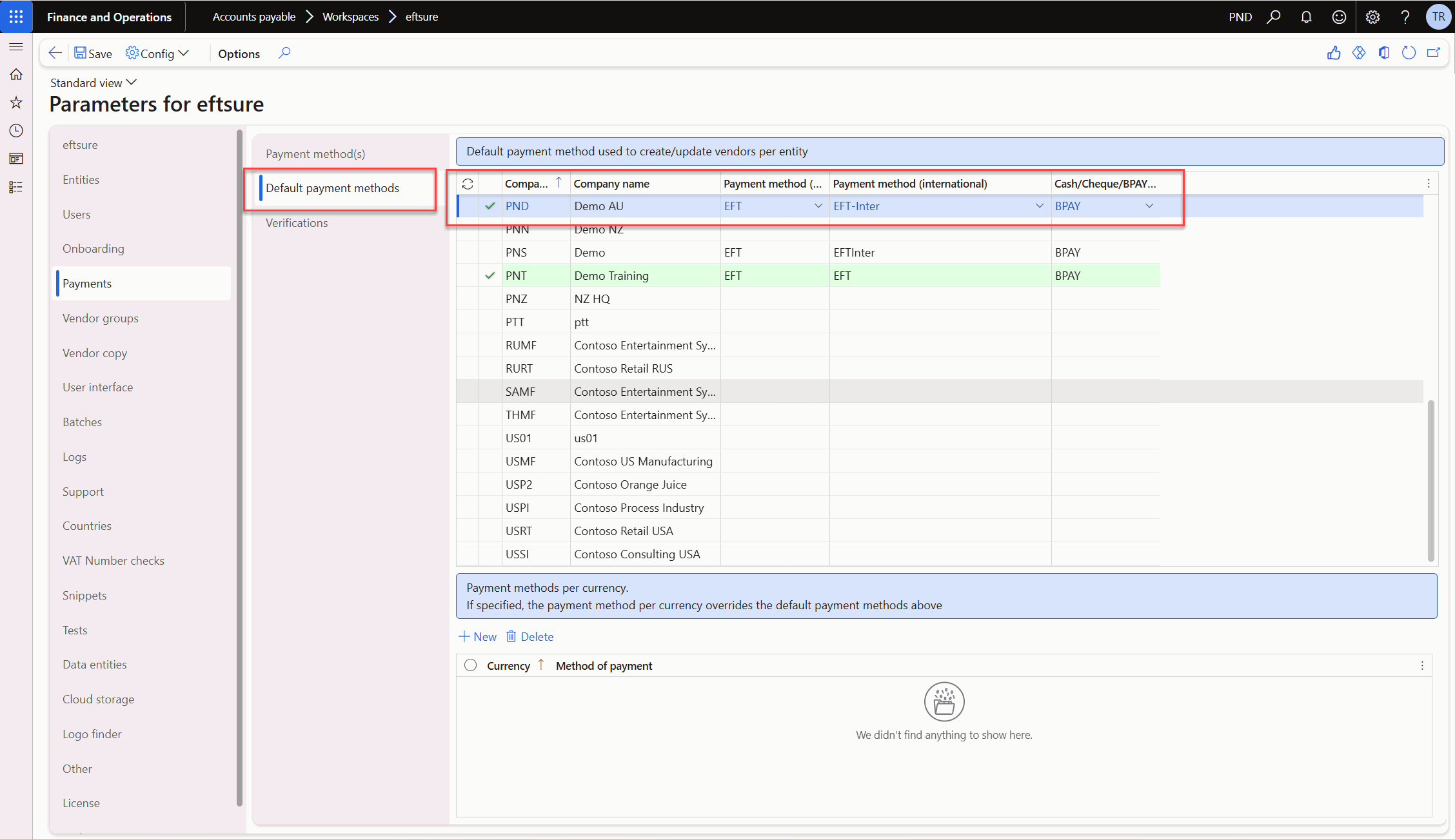Click the diamond personalize icon

(x=1359, y=53)
